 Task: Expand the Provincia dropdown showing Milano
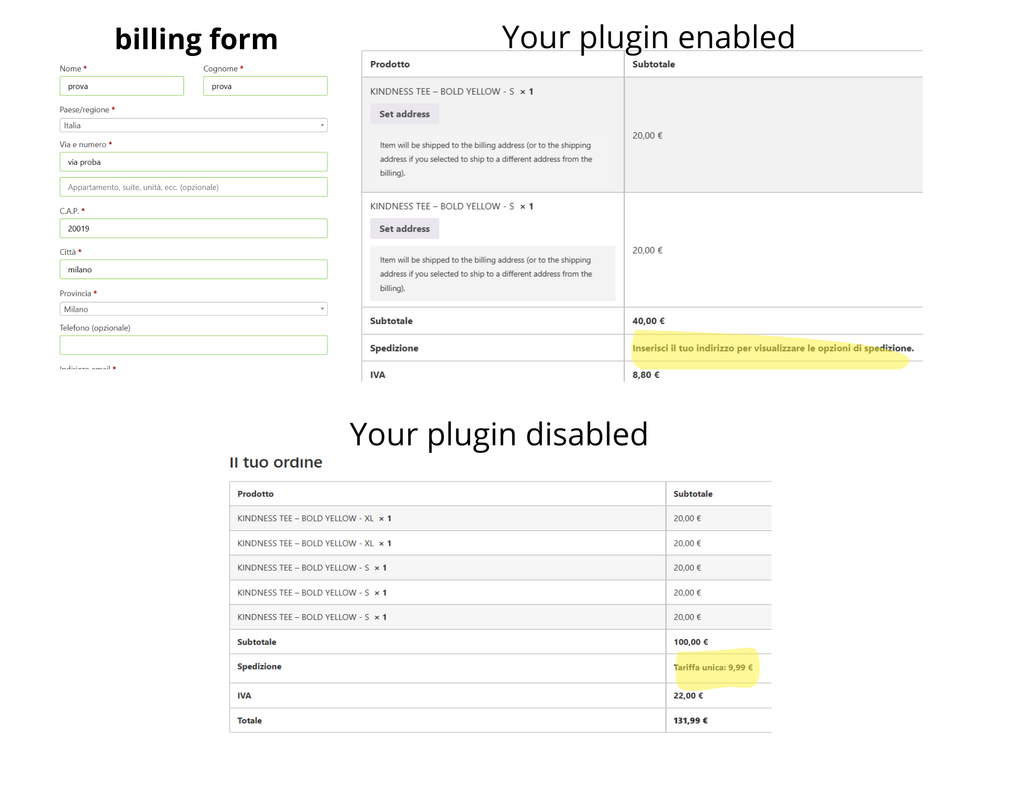click(193, 309)
